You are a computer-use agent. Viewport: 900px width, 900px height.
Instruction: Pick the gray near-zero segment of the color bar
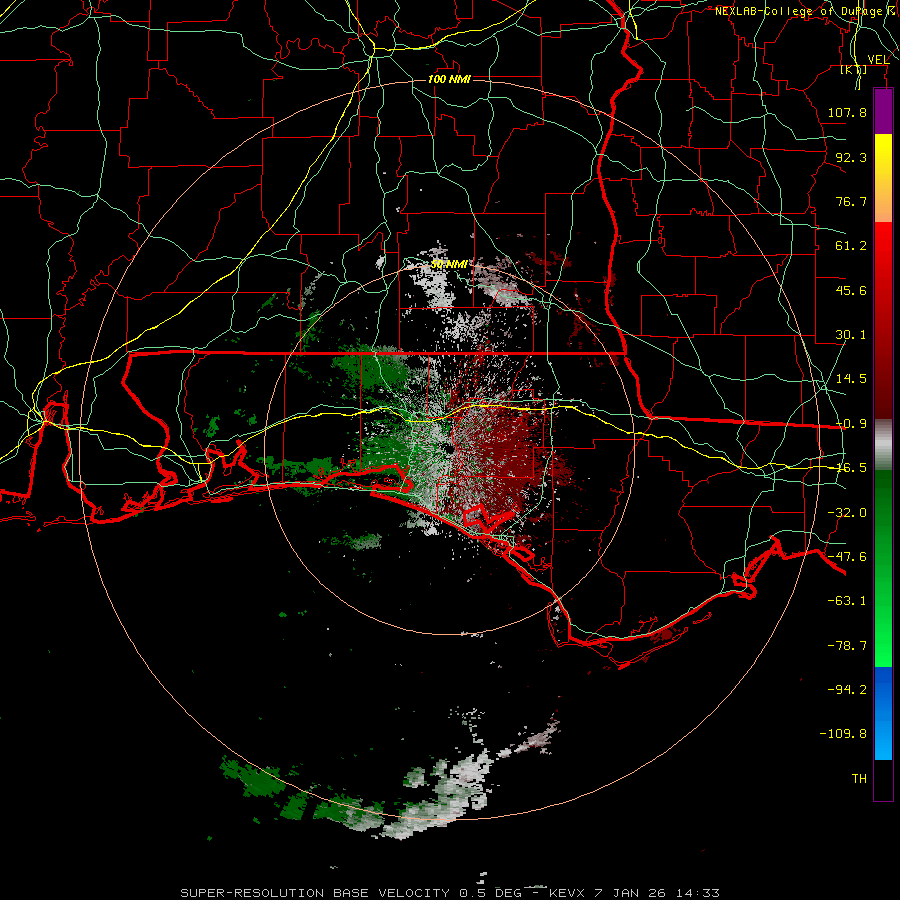[x=883, y=444]
